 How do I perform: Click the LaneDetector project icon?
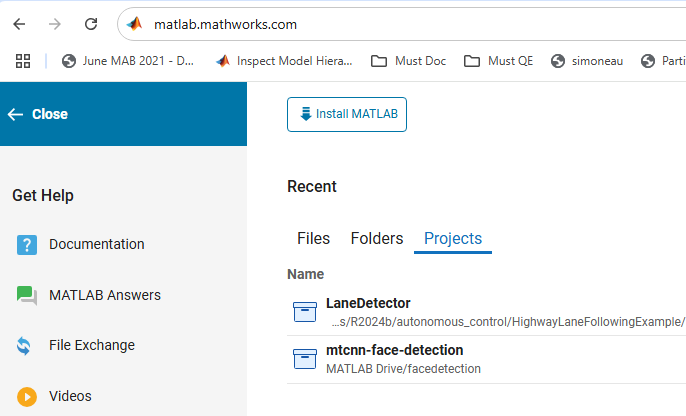[x=304, y=312]
